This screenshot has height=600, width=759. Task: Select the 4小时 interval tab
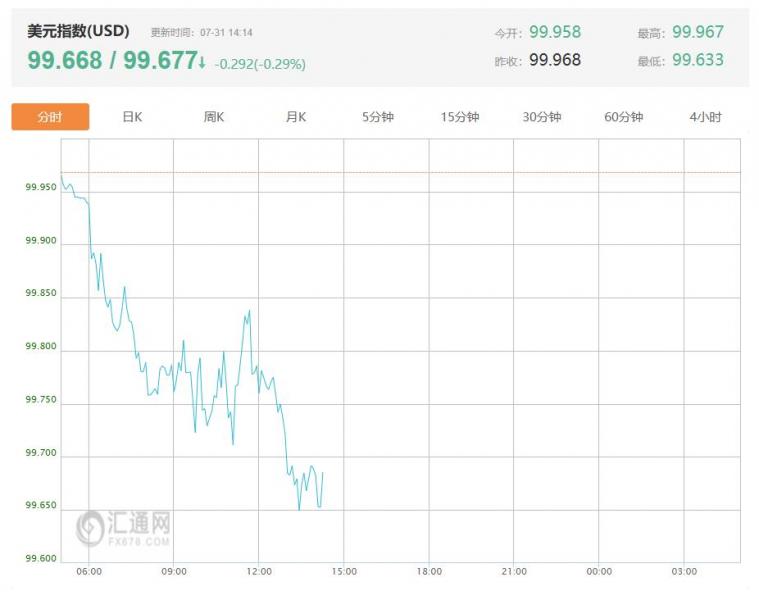[705, 117]
